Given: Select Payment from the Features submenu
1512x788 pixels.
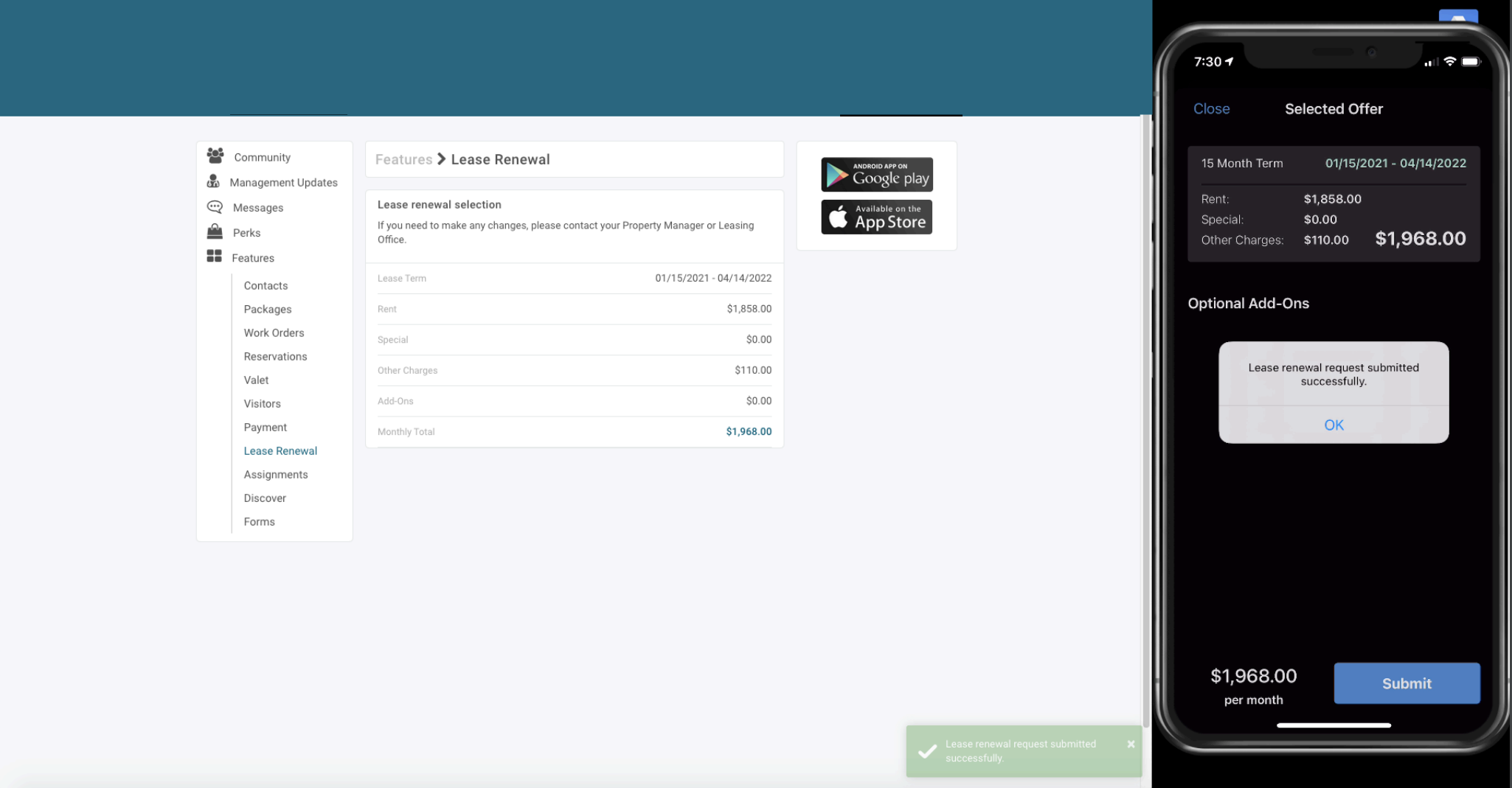Looking at the screenshot, I should tap(265, 428).
